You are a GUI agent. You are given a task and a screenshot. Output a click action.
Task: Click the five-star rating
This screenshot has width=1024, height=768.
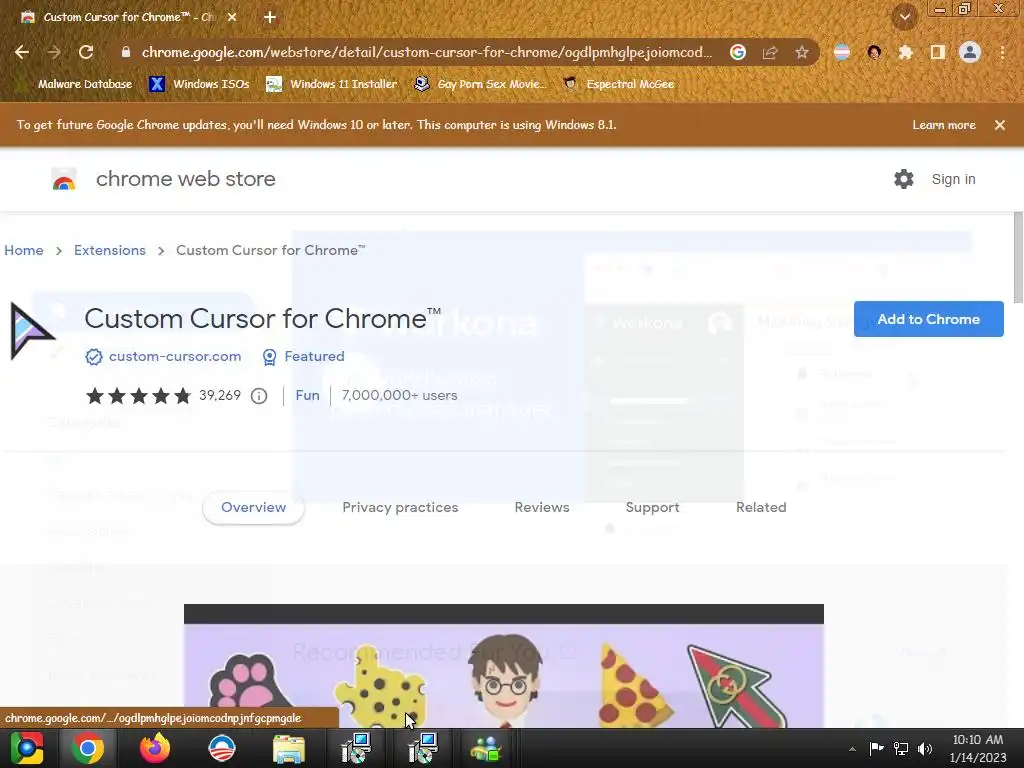point(138,396)
